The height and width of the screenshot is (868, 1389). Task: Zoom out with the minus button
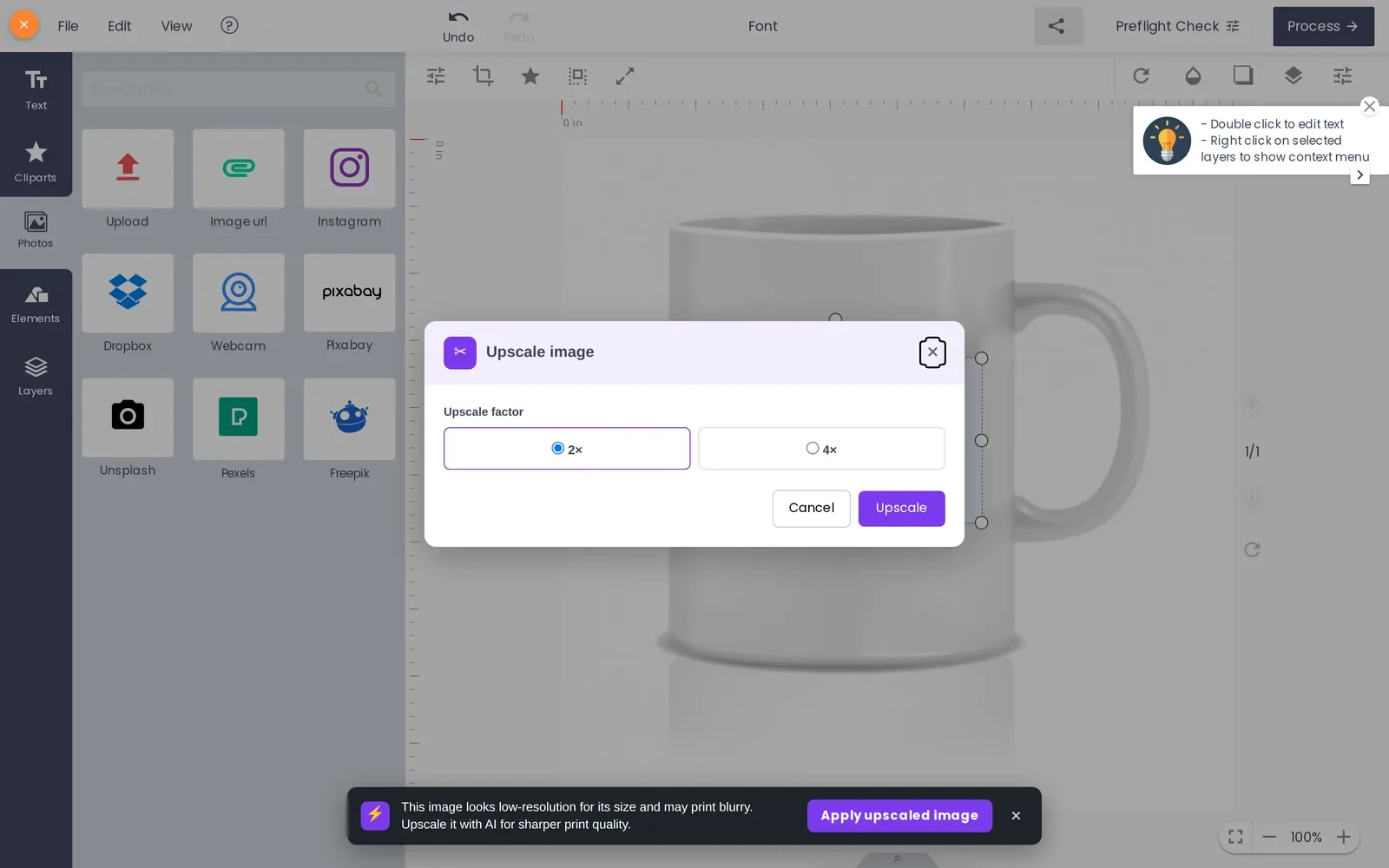(x=1269, y=837)
